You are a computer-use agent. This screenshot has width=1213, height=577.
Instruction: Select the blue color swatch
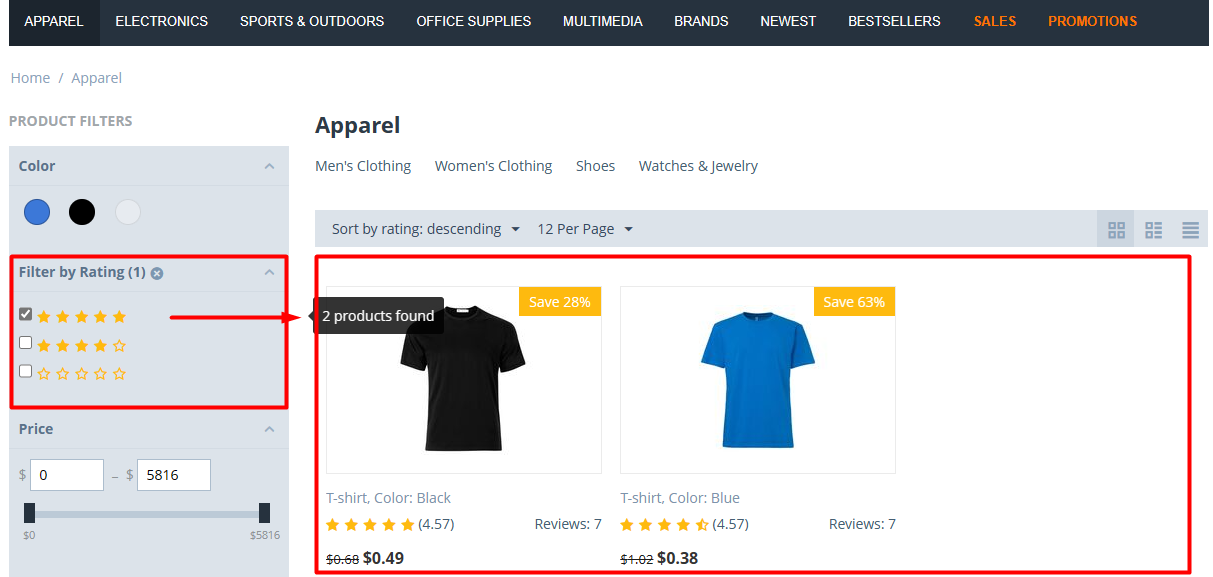[x=37, y=212]
